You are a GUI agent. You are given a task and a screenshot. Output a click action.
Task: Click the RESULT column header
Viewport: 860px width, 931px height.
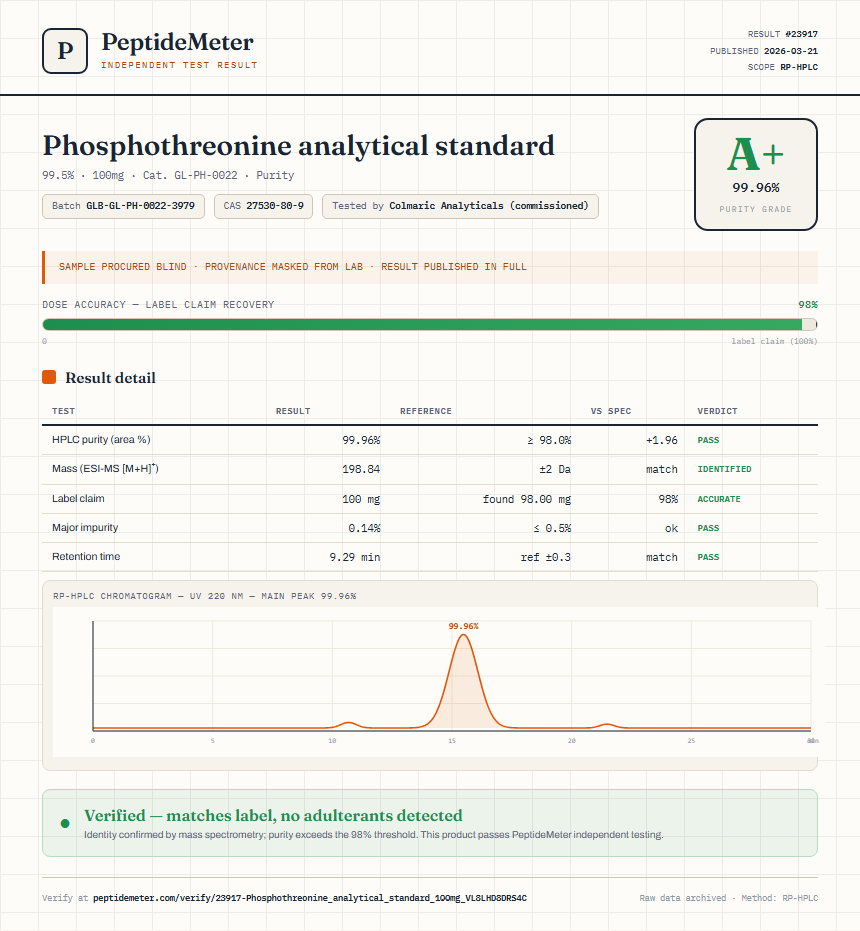pyautogui.click(x=293, y=411)
